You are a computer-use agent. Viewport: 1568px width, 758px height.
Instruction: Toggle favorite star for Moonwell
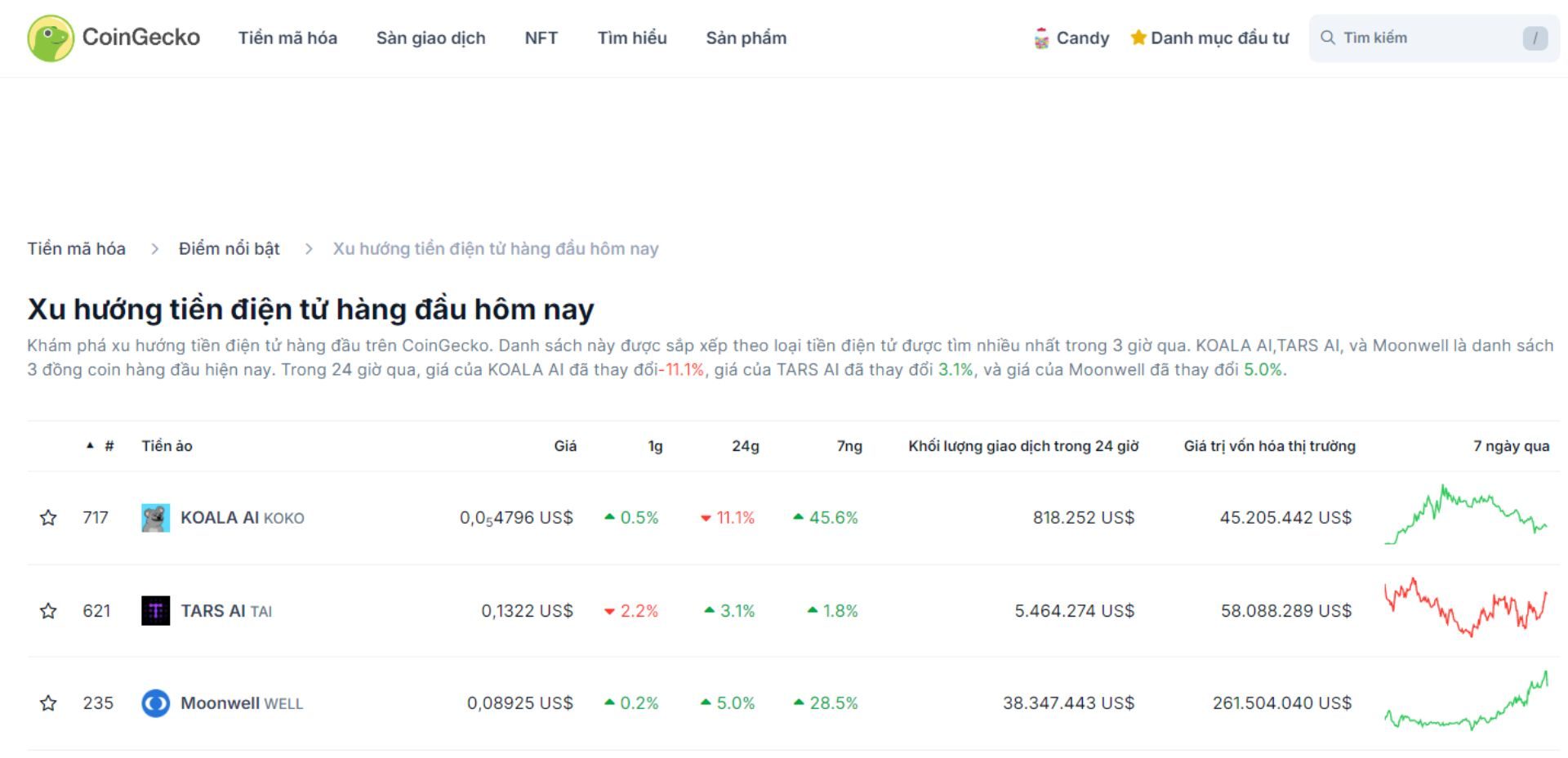47,702
